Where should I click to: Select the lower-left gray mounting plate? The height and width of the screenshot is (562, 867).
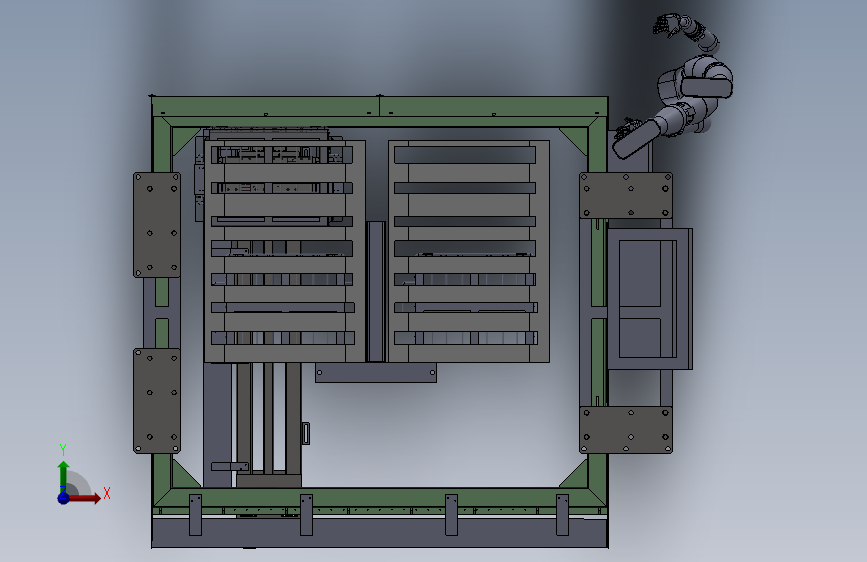(x=157, y=401)
